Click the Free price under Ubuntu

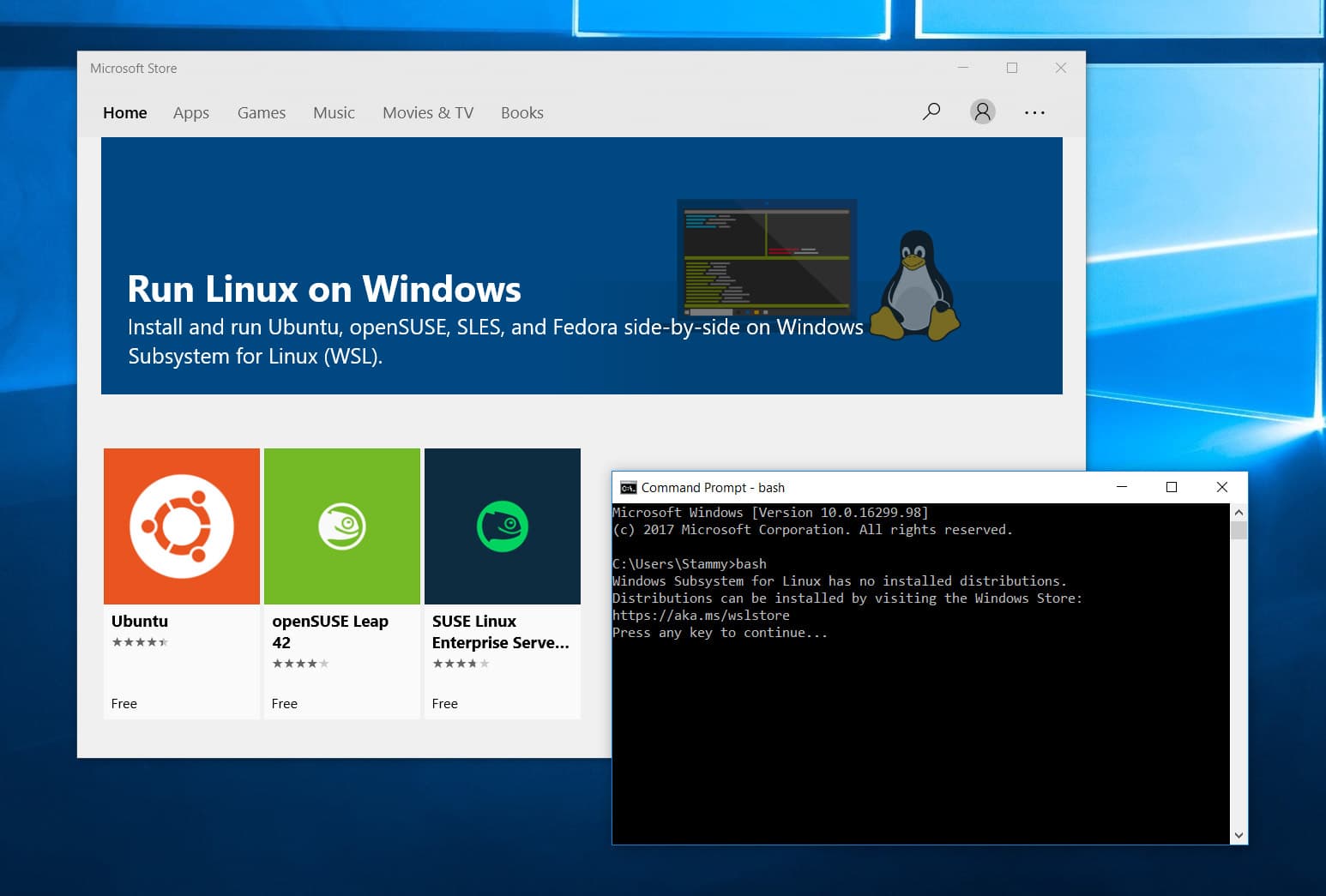(x=124, y=703)
